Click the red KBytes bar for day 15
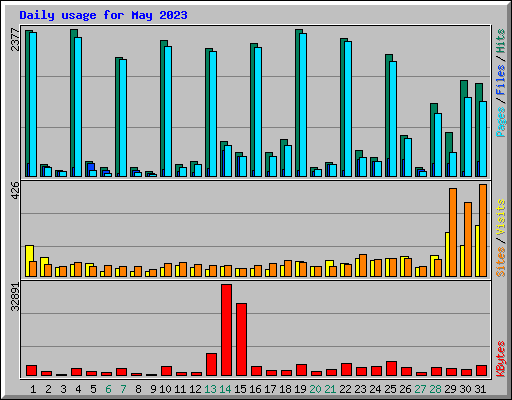The image size is (512, 400). click(241, 339)
